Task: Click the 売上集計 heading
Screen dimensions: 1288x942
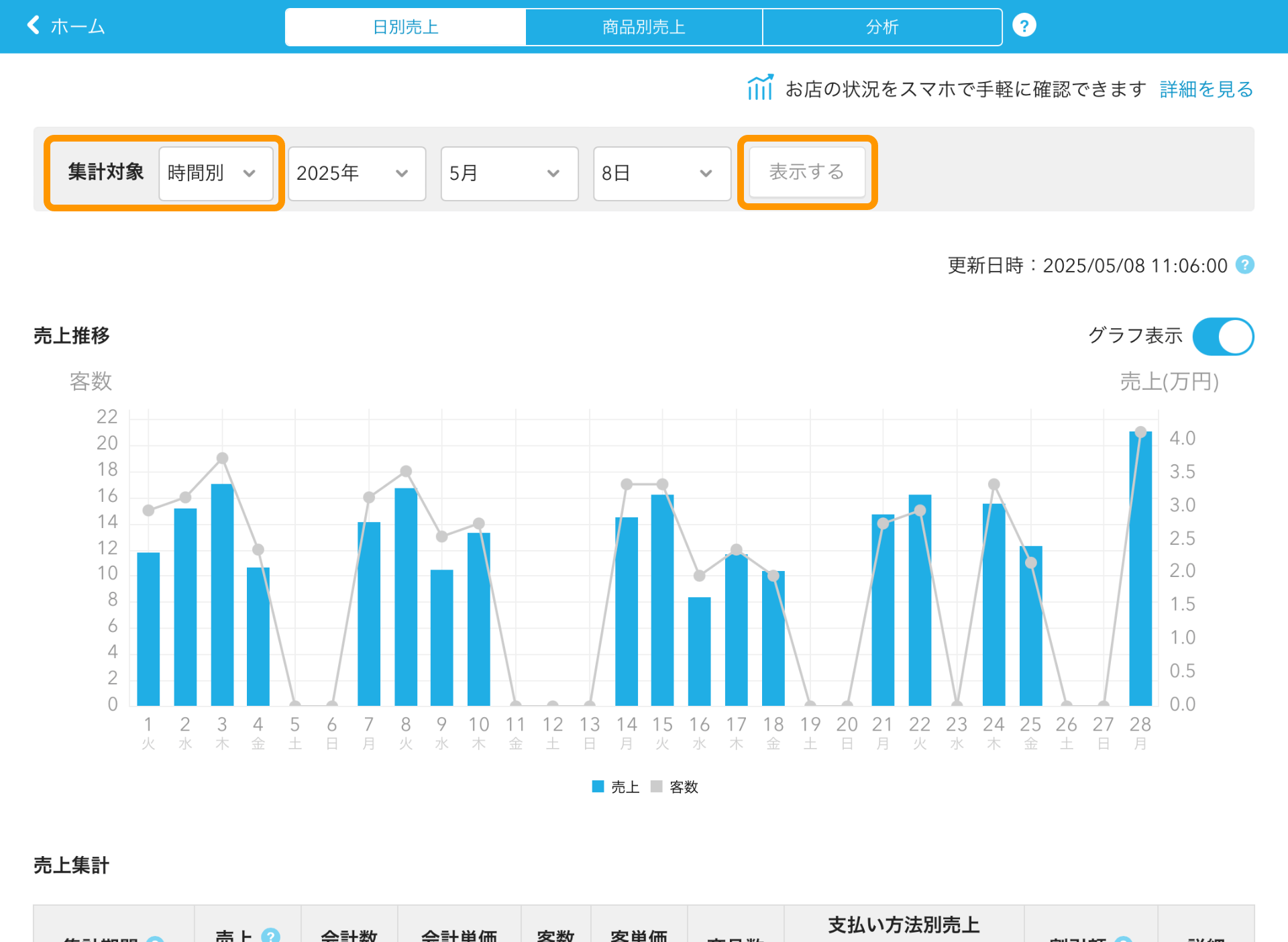Action: coord(71,866)
